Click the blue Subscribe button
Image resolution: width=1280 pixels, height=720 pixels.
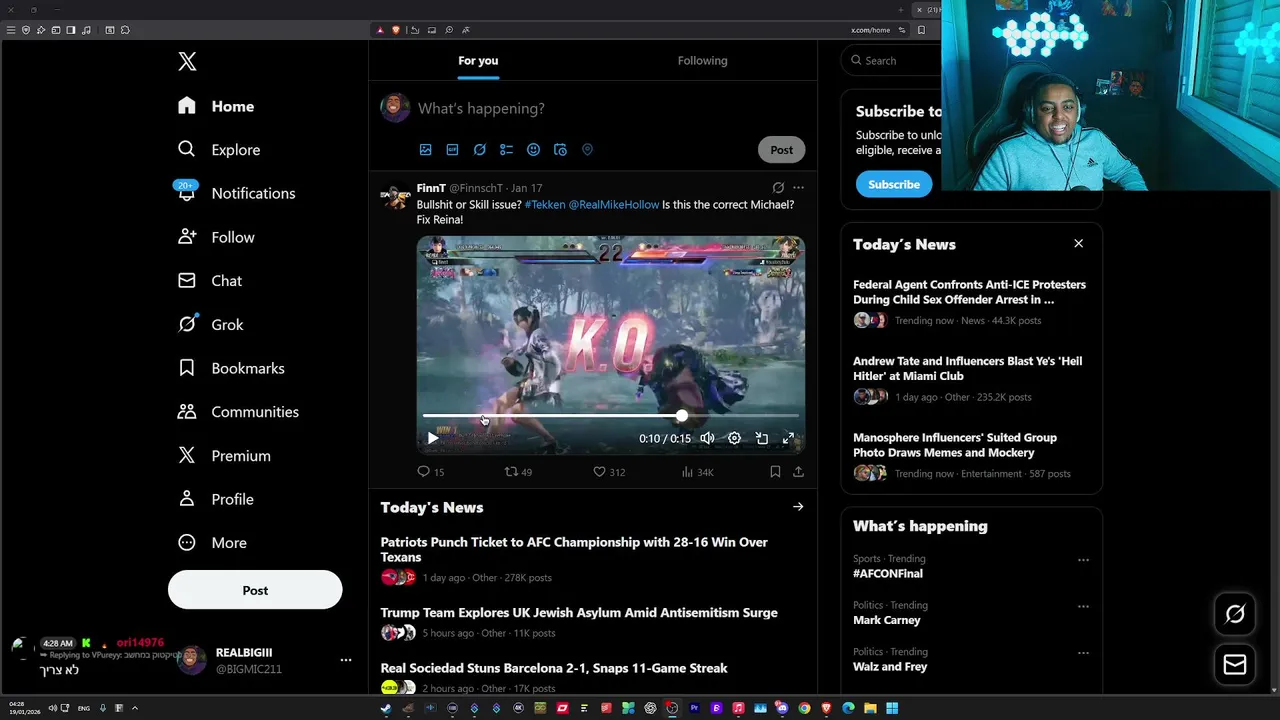click(893, 184)
